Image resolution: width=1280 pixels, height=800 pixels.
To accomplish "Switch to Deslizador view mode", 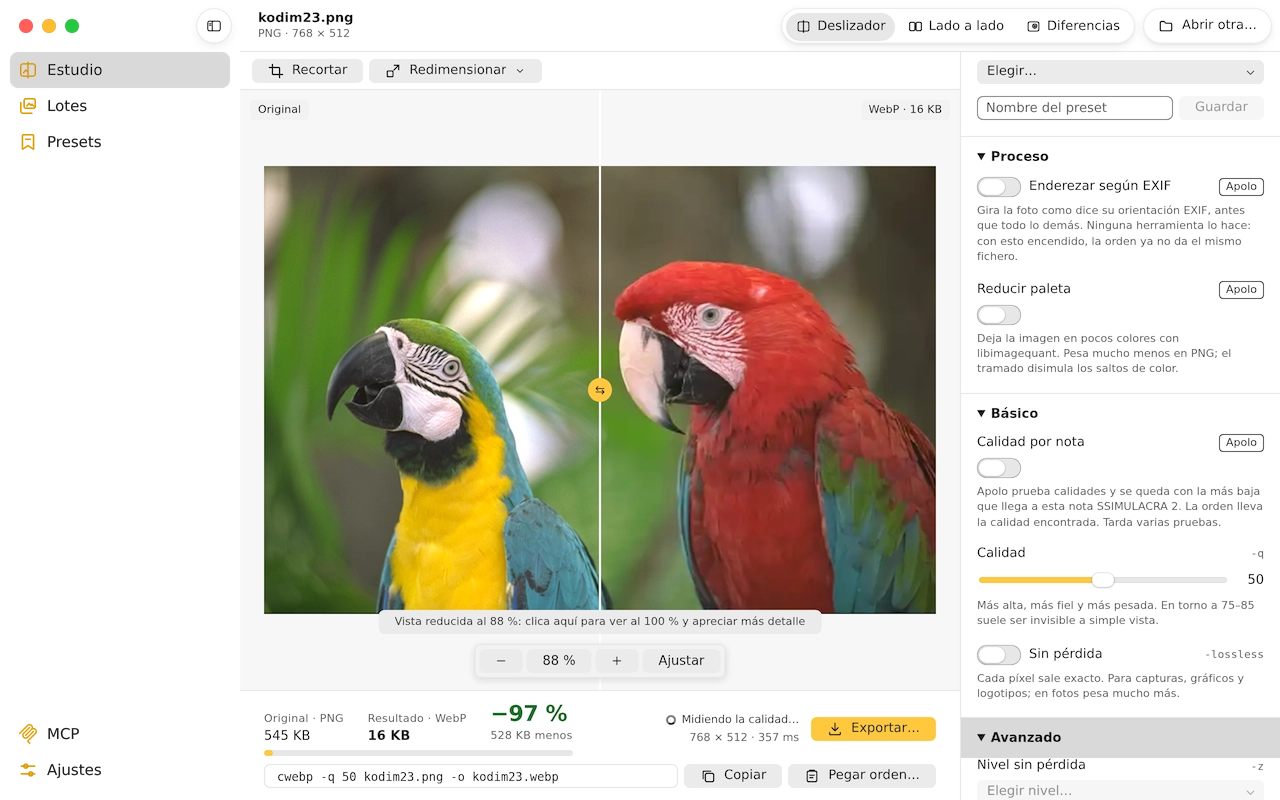I will (x=840, y=26).
